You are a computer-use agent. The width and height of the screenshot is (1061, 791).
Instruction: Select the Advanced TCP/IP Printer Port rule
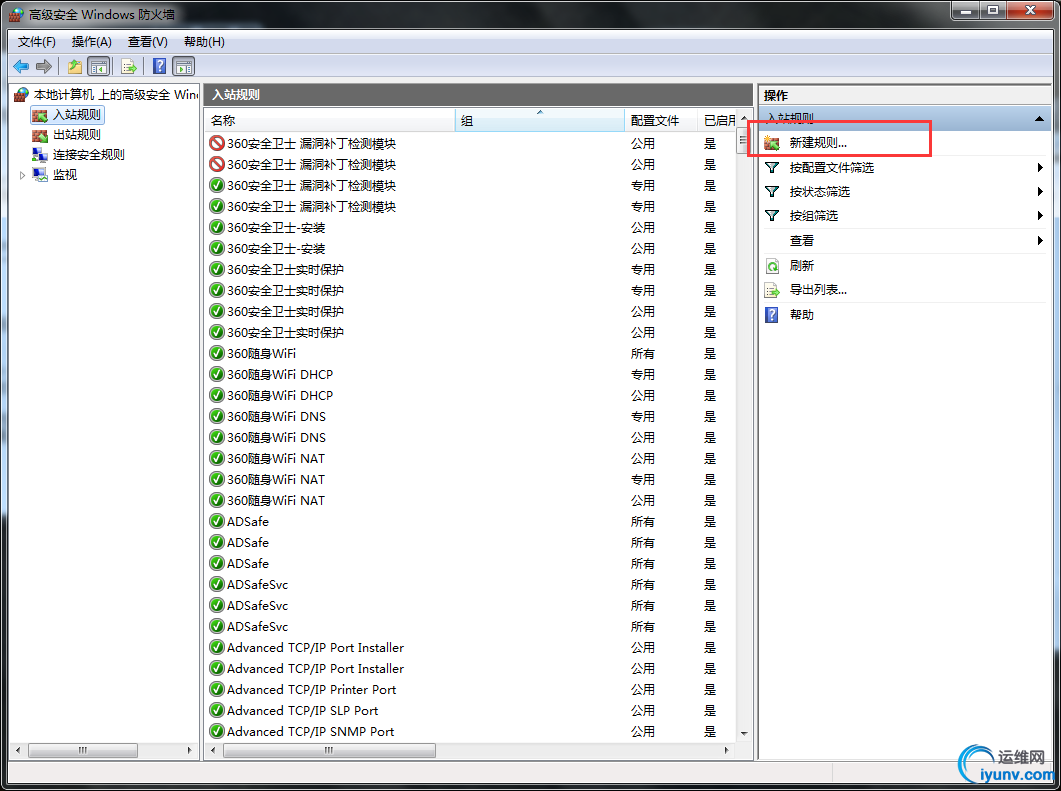[x=470, y=690]
